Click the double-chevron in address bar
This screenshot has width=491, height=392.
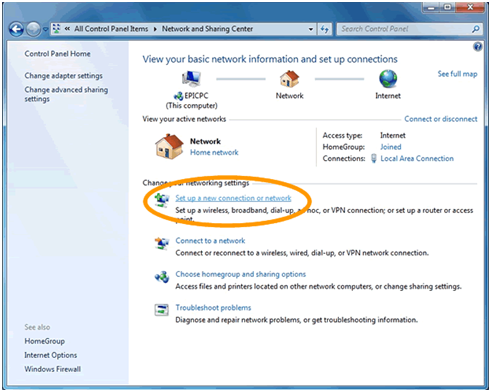[x=67, y=29]
